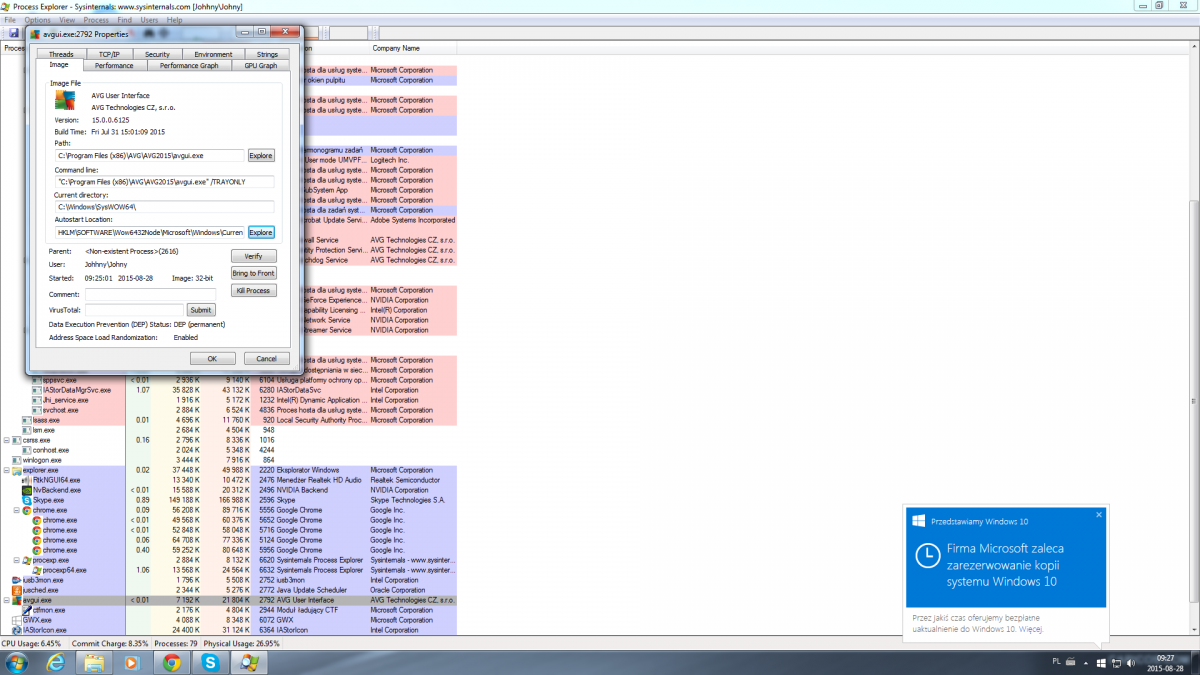Switch to the GPU Graph tab
Screen dimensions: 1200x675
[261, 66]
